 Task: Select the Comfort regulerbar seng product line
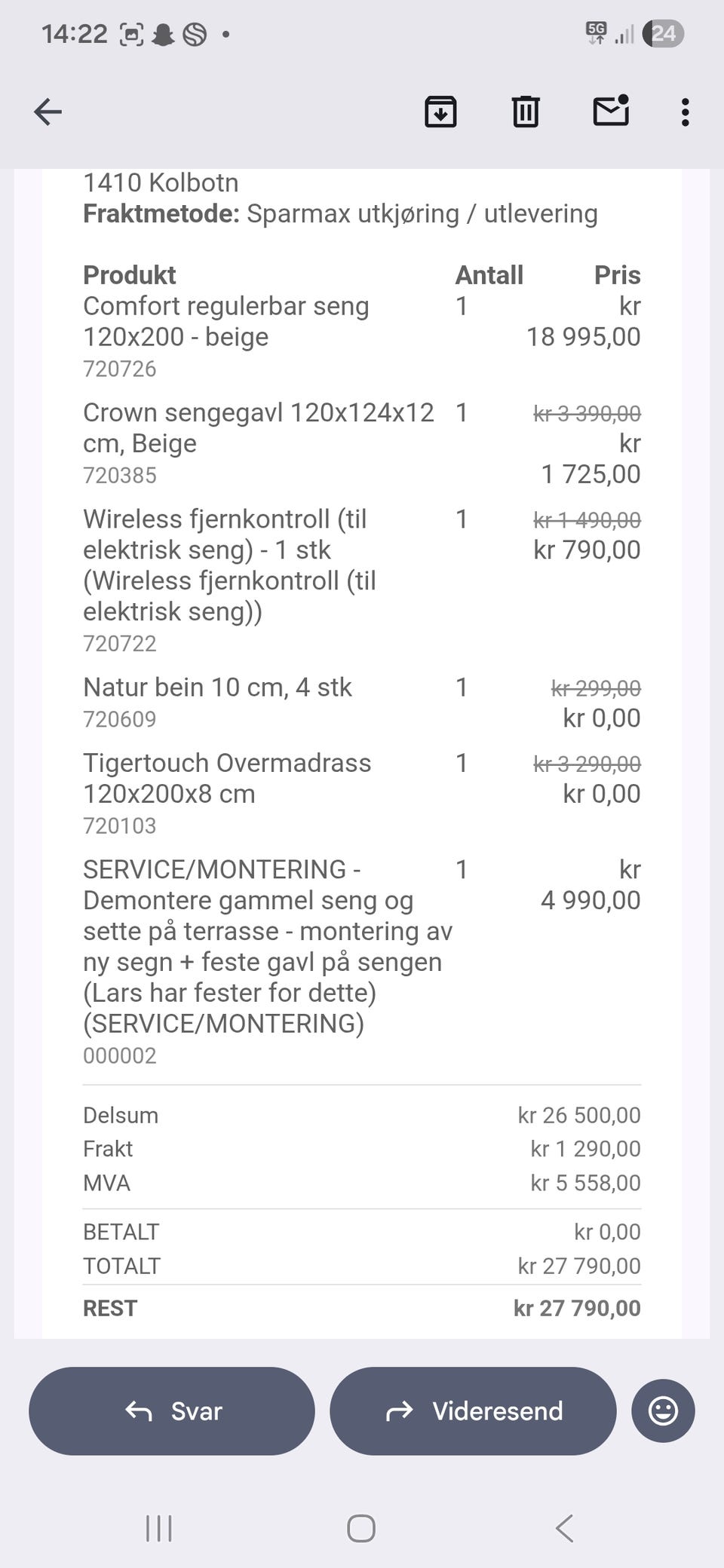(x=226, y=321)
